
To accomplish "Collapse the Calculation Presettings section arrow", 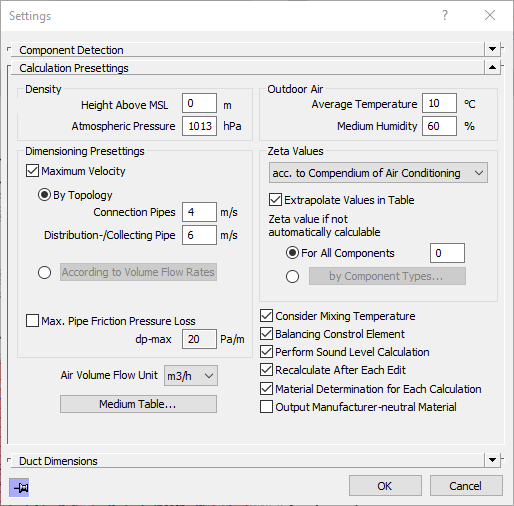I will [x=492, y=67].
